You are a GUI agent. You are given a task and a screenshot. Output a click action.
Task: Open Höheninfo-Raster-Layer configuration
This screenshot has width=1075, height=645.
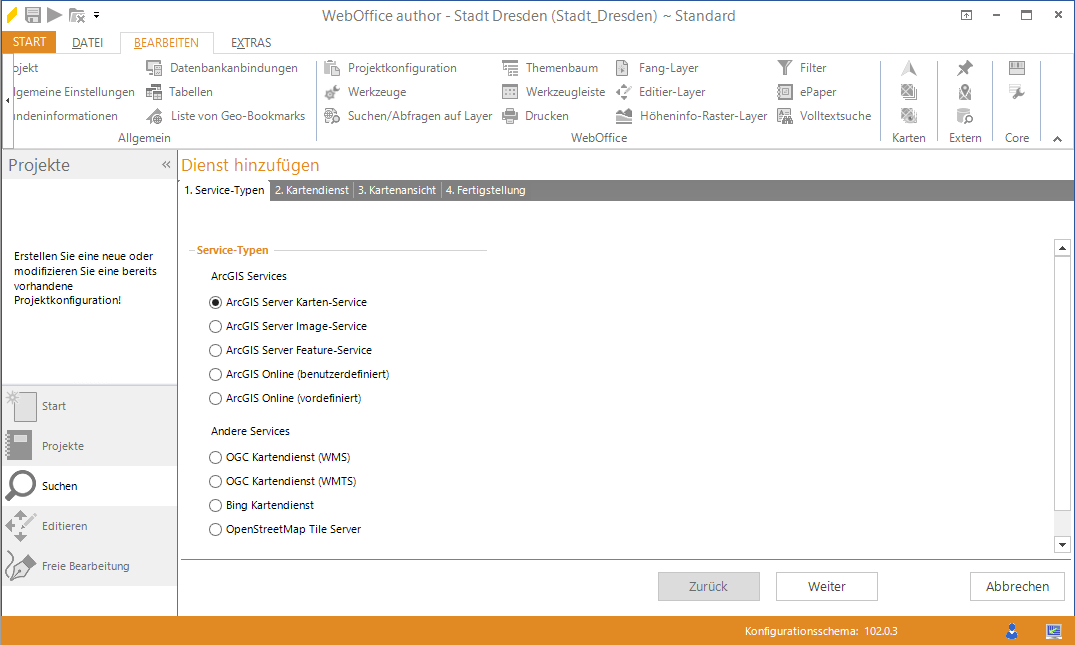coord(703,116)
